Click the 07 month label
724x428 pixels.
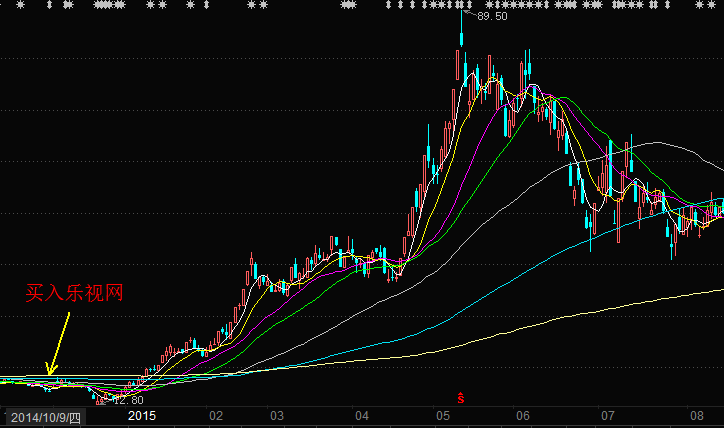[x=608, y=416]
